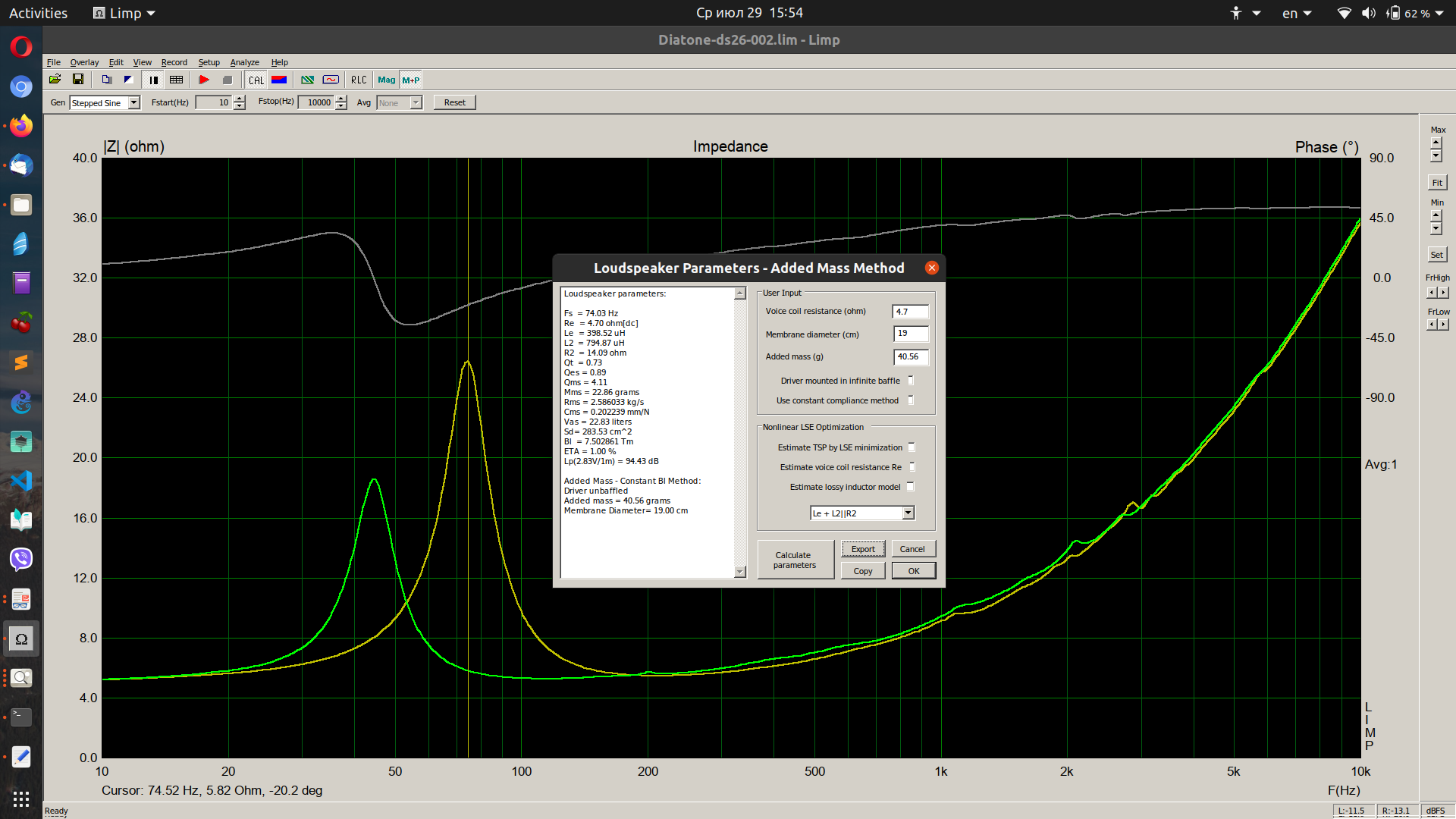The height and width of the screenshot is (819, 1456).
Task: Enable Driver mounted in infinite baffle
Action: [911, 381]
